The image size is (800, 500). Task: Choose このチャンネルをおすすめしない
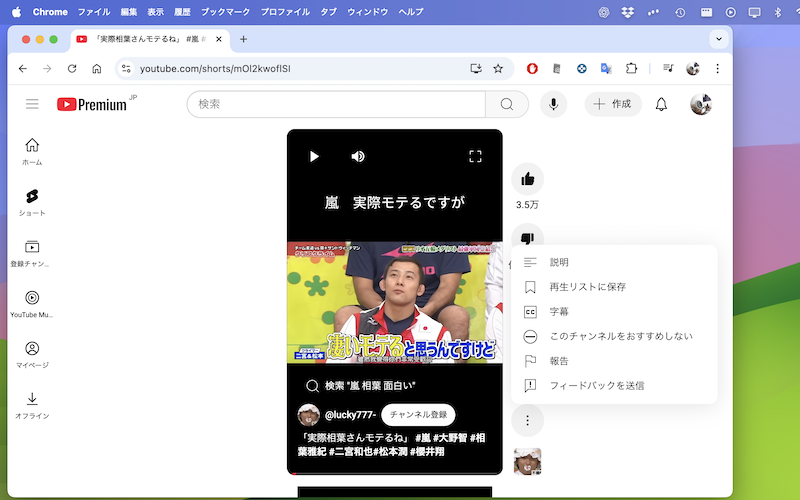614,336
